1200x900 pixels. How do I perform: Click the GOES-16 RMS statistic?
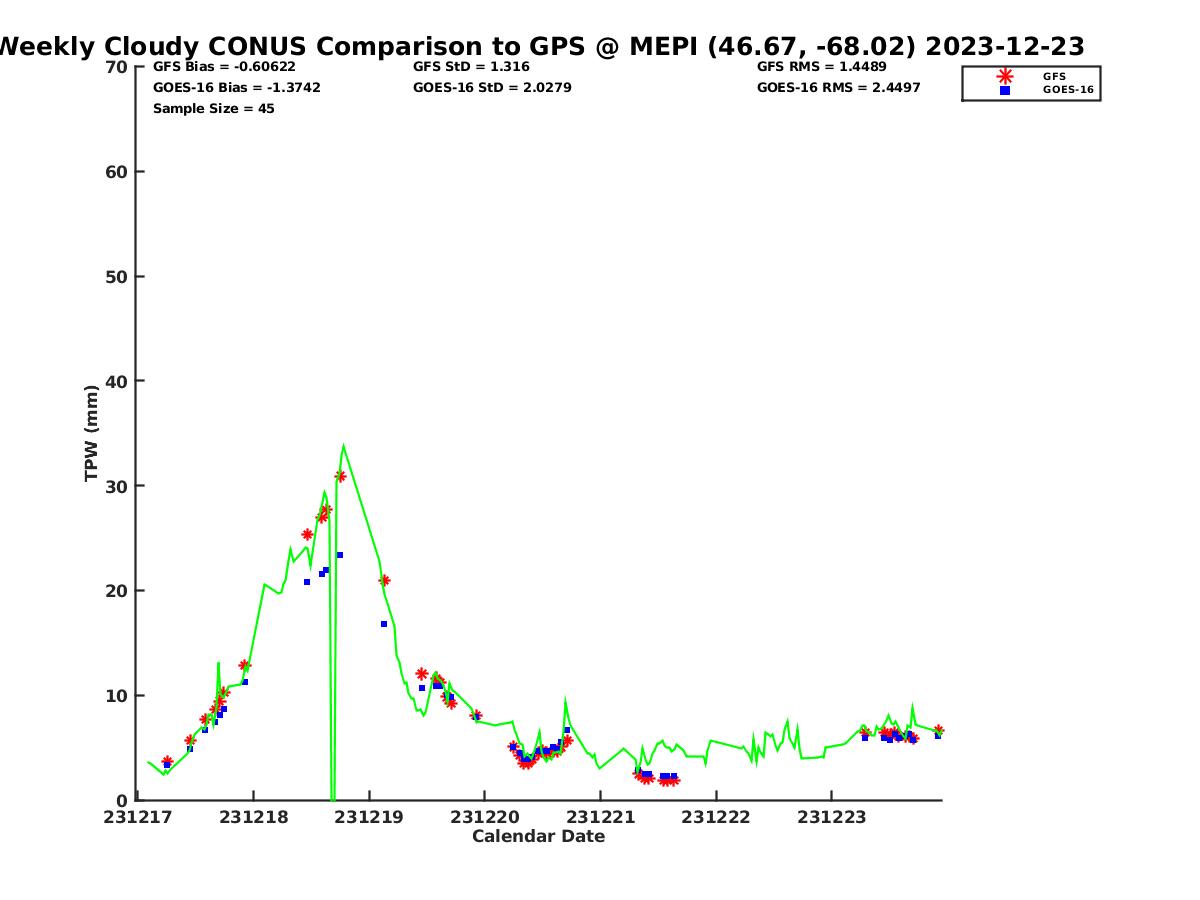pos(838,88)
